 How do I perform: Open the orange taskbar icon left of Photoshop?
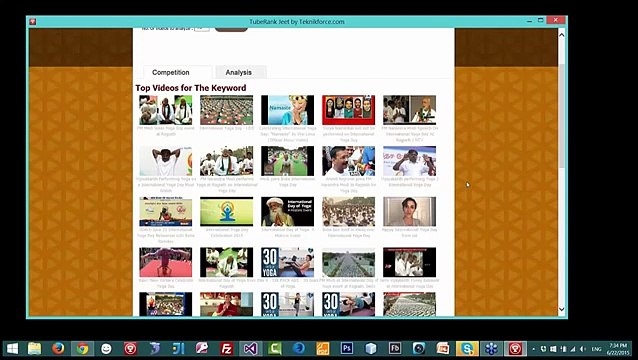coord(323,349)
